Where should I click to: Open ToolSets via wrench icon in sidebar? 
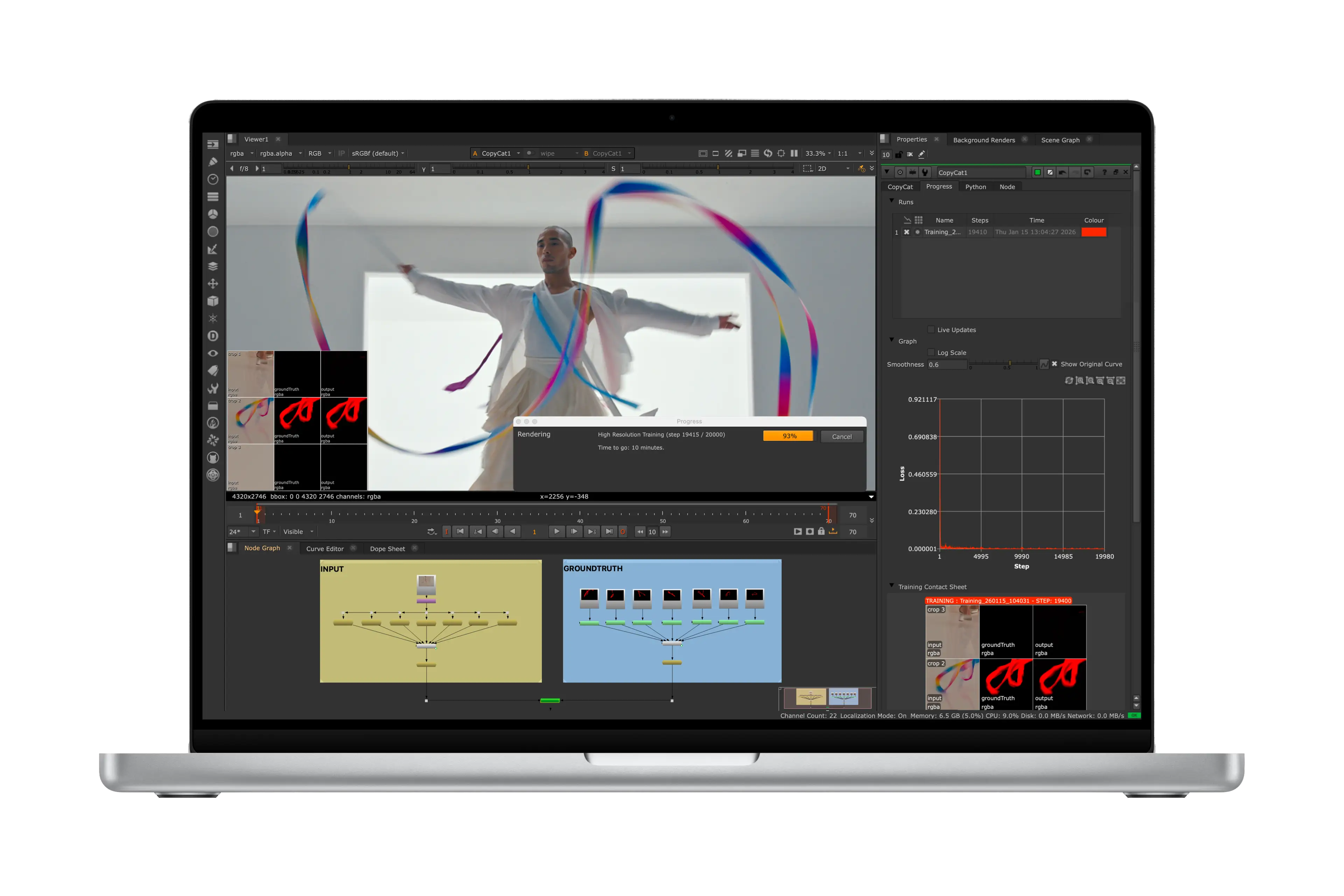(212, 388)
